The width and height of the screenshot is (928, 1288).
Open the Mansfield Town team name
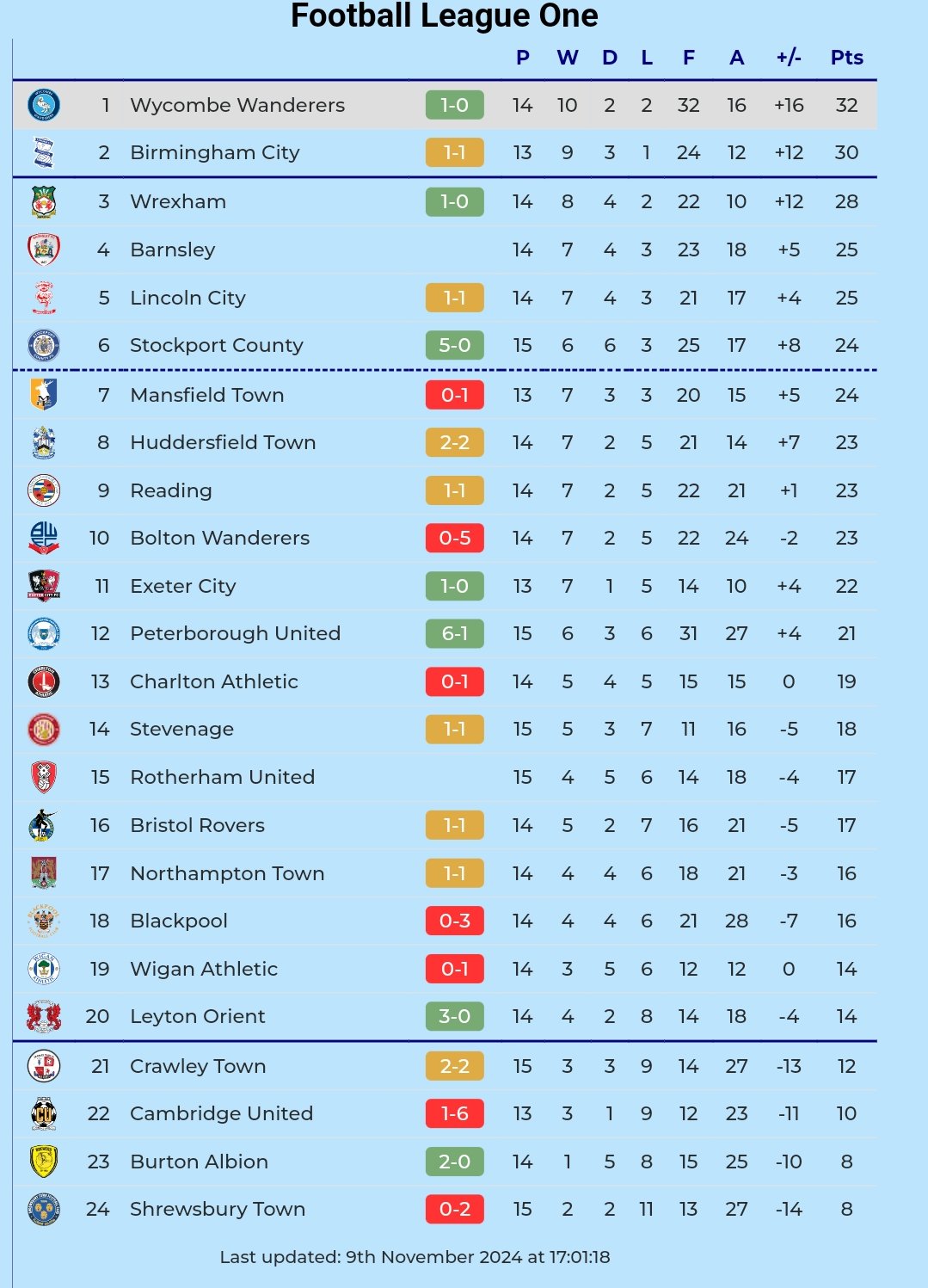206,395
